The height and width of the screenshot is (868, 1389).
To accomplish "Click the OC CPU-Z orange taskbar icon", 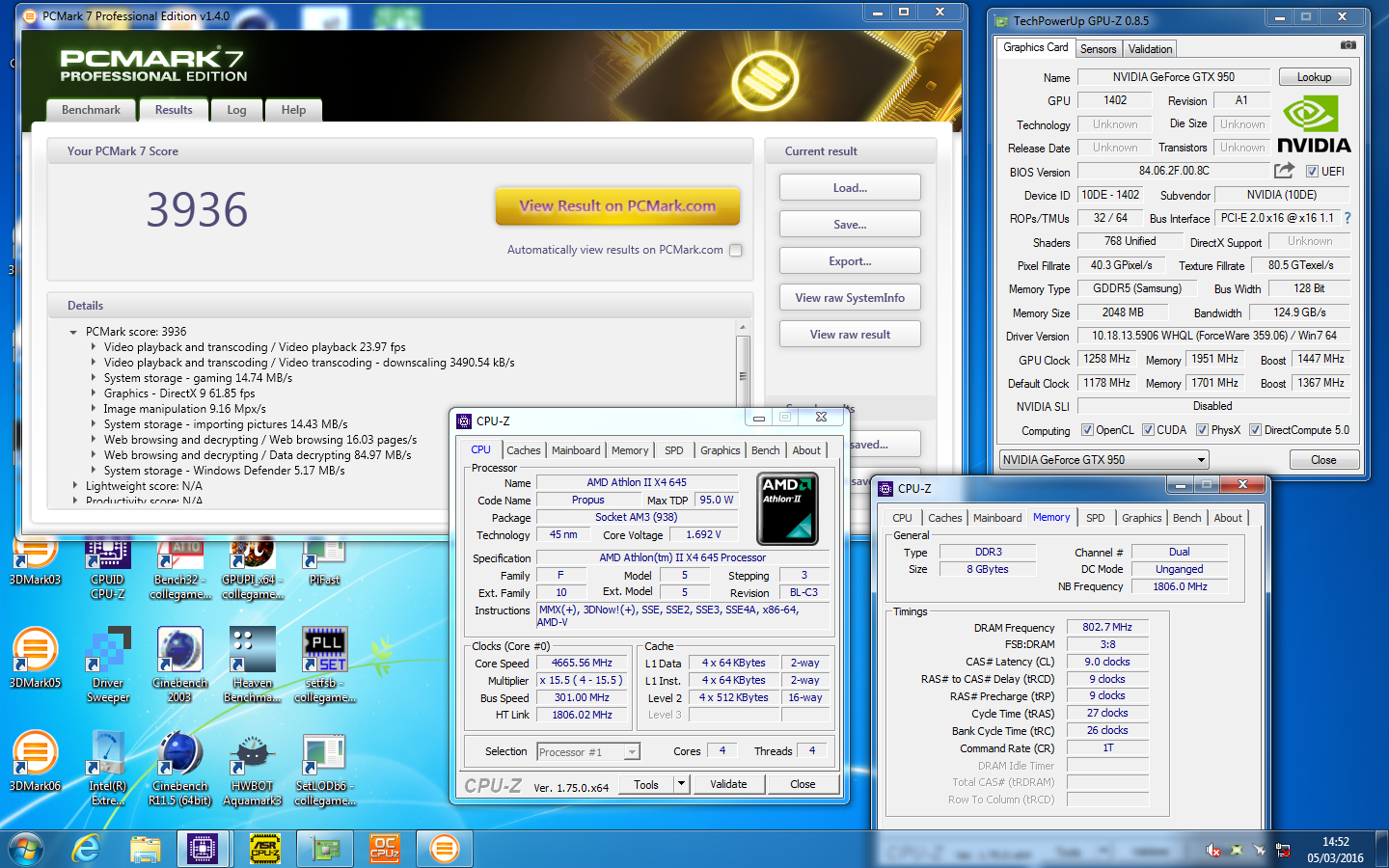I will tap(385, 849).
